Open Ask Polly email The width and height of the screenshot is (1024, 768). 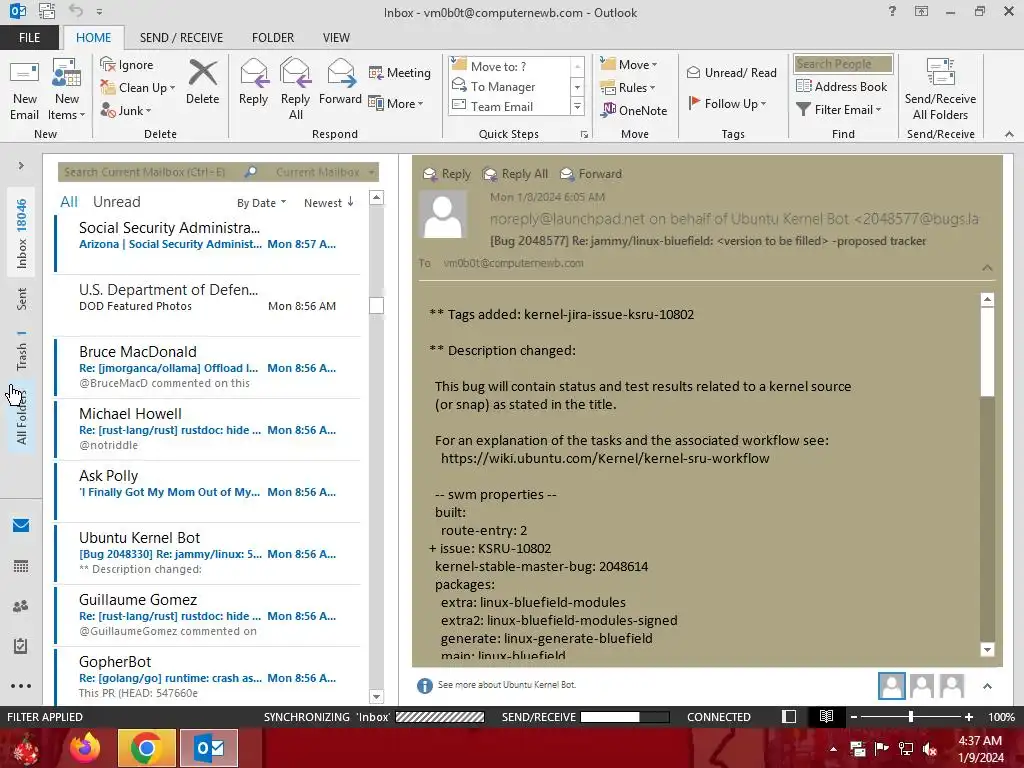point(208,491)
